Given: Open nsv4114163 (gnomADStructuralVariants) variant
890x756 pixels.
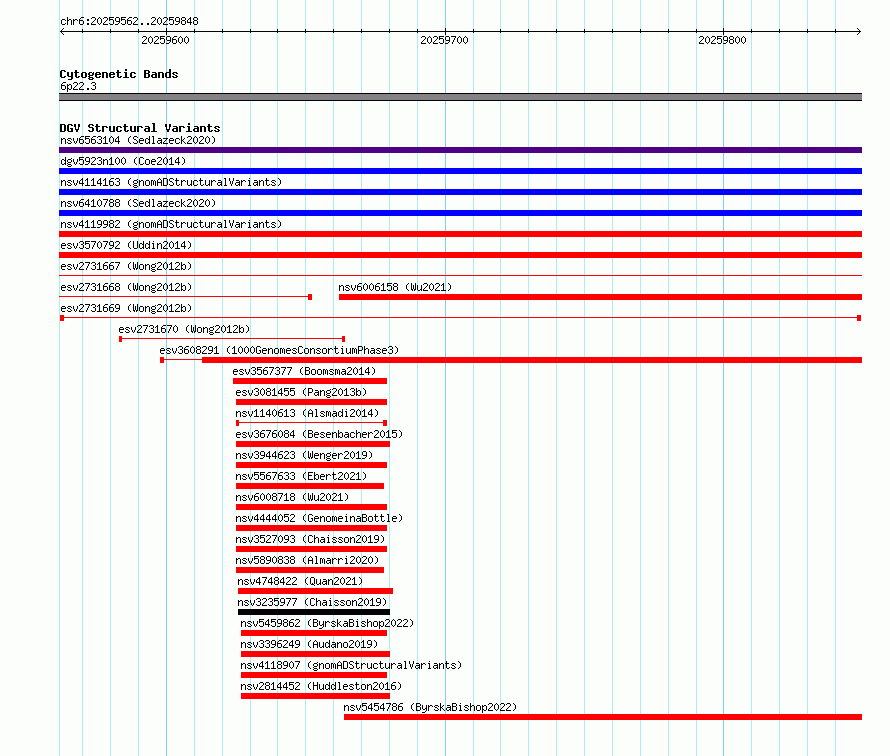Looking at the screenshot, I should click(x=171, y=182).
